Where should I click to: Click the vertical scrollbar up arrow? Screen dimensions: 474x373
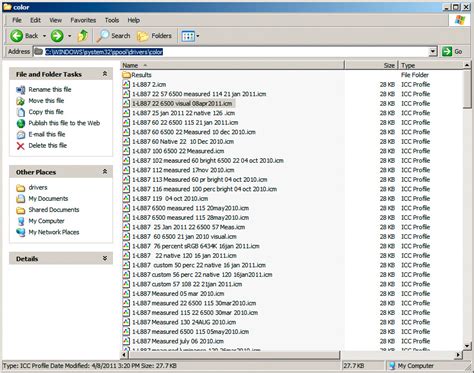(467, 65)
